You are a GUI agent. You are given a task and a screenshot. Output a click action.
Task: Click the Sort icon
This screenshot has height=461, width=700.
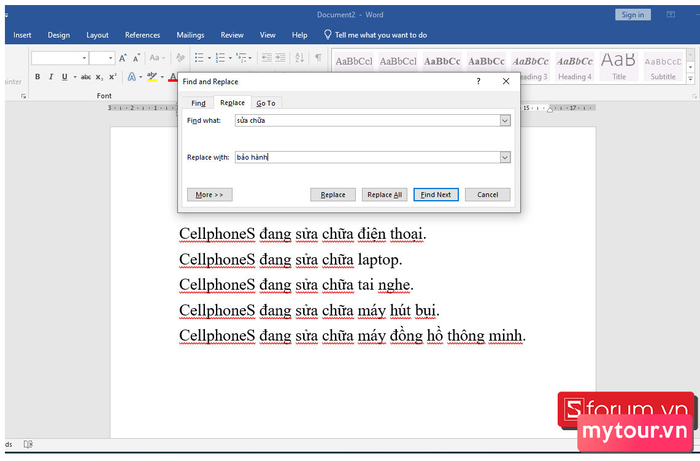click(300, 58)
